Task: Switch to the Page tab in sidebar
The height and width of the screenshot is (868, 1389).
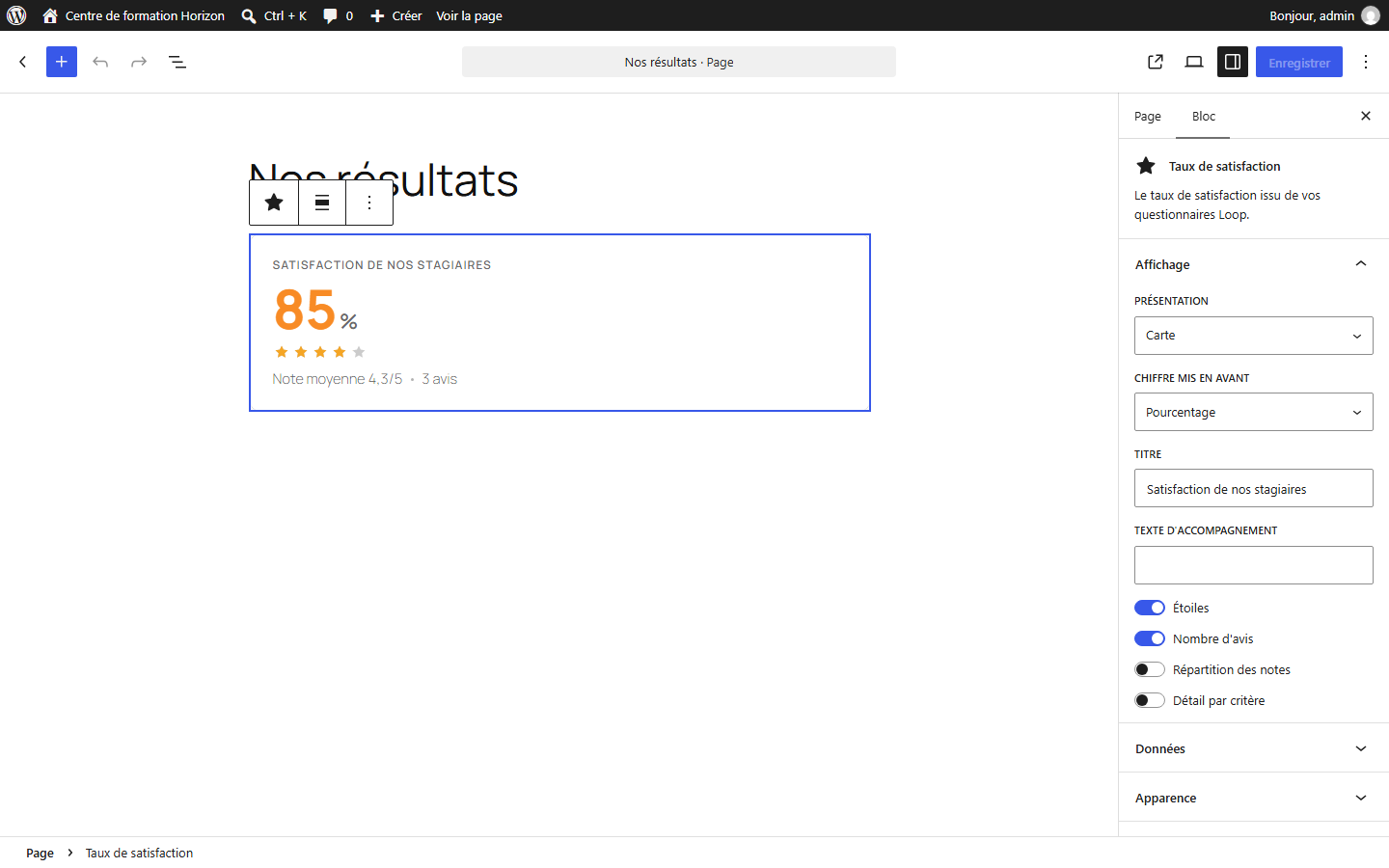Action: pyautogui.click(x=1148, y=116)
